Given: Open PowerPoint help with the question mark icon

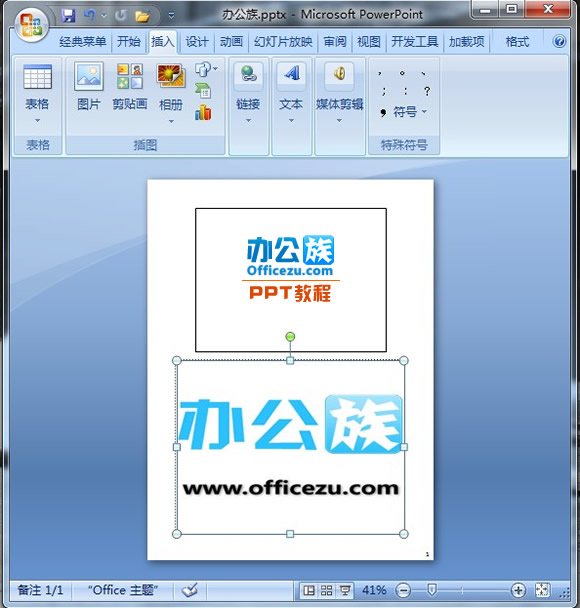Looking at the screenshot, I should coord(559,41).
